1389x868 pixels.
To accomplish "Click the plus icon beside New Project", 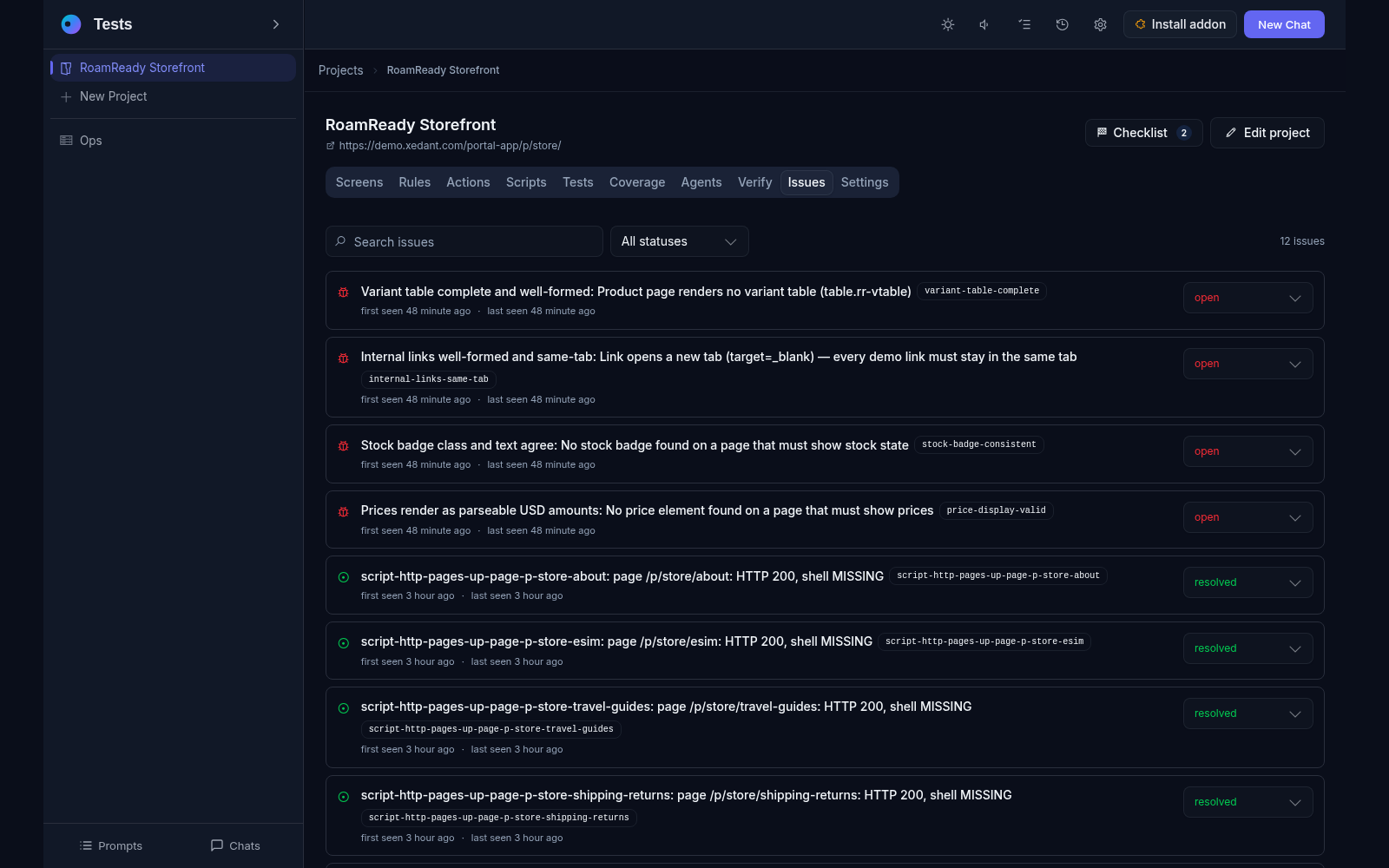I will click(66, 97).
